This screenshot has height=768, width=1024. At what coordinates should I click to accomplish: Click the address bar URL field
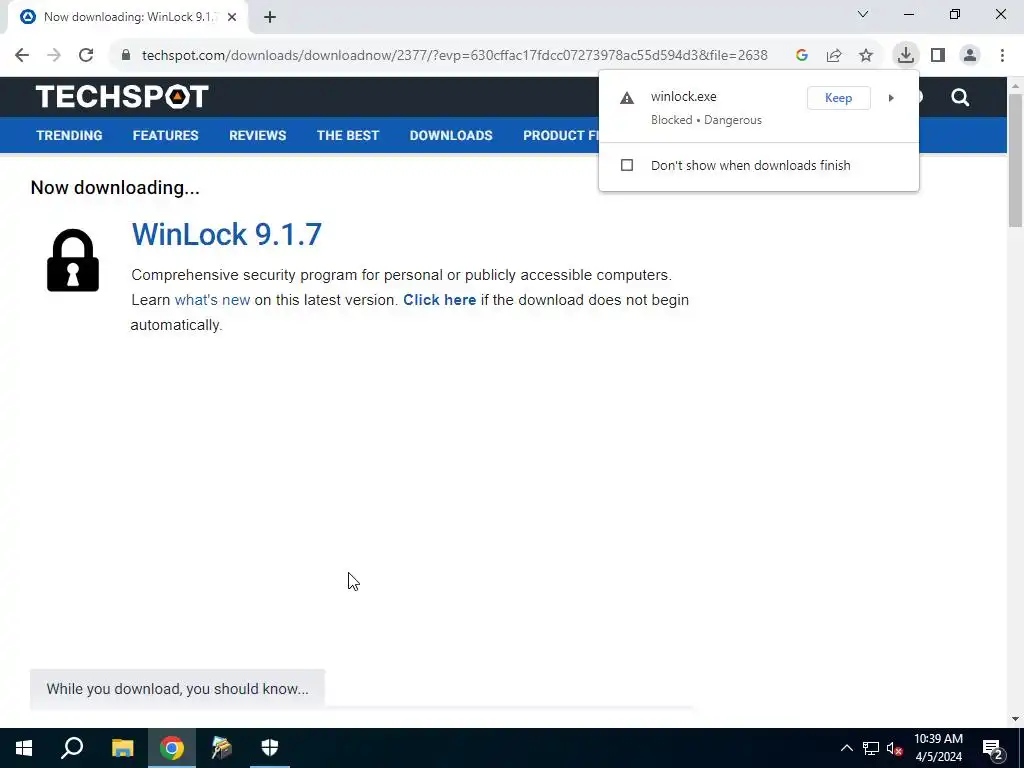point(455,56)
